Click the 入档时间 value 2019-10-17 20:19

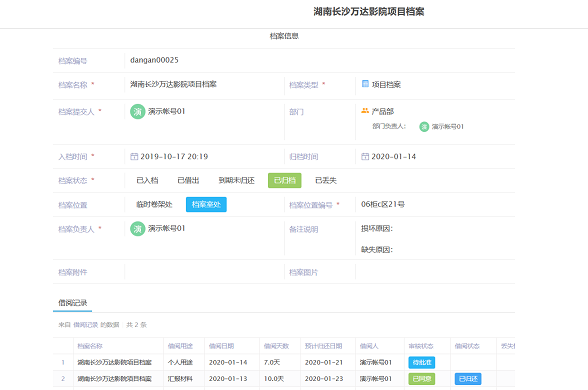pos(174,156)
